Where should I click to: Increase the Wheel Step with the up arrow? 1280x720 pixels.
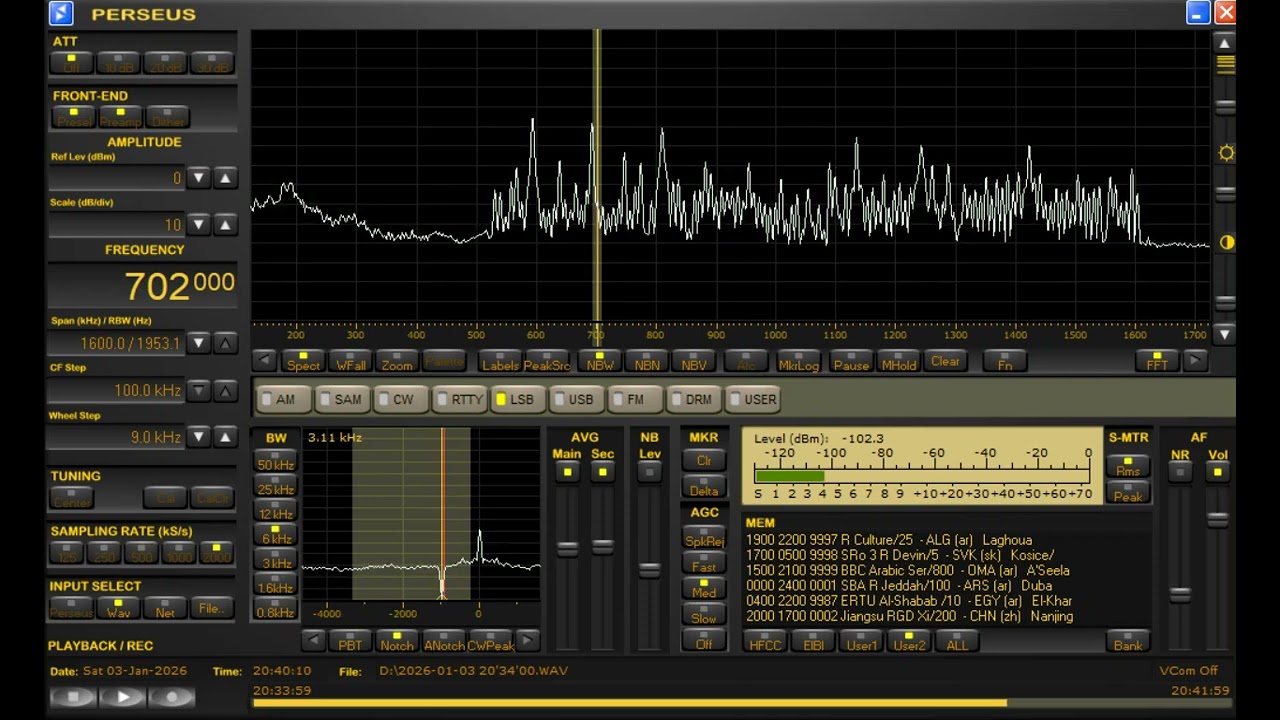click(x=225, y=436)
